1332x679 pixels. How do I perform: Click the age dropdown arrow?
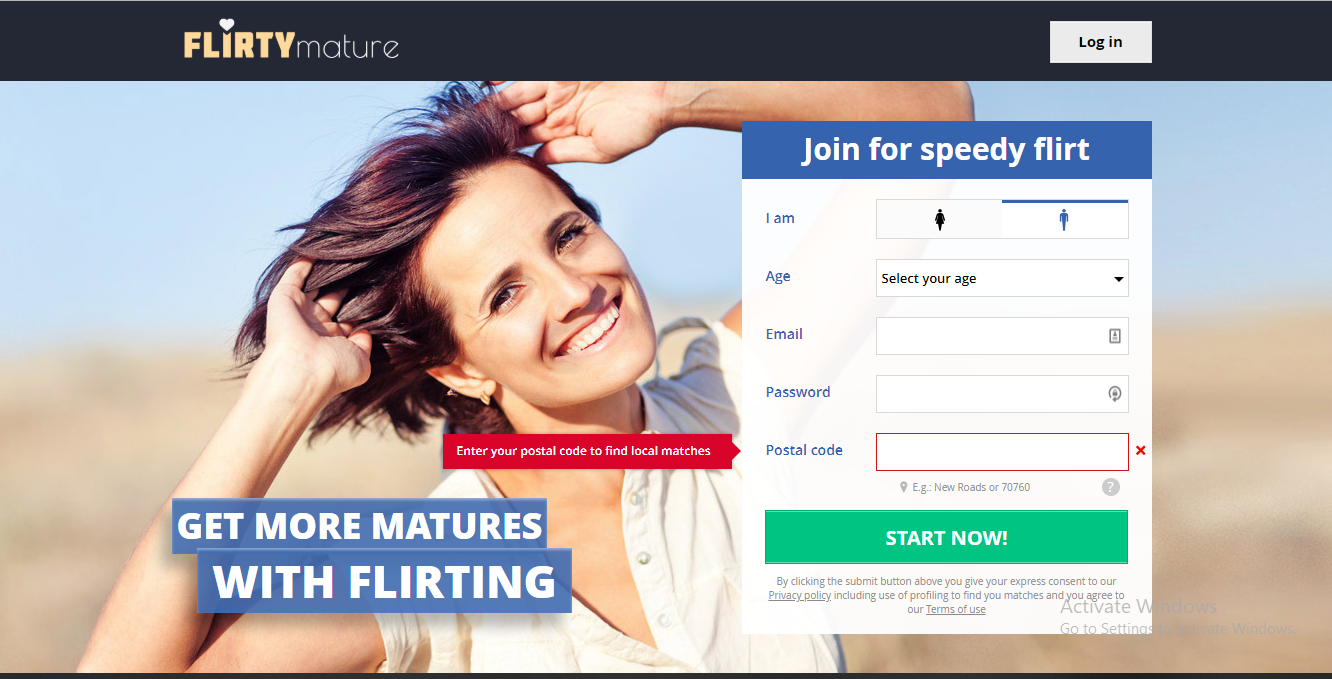tap(1118, 279)
